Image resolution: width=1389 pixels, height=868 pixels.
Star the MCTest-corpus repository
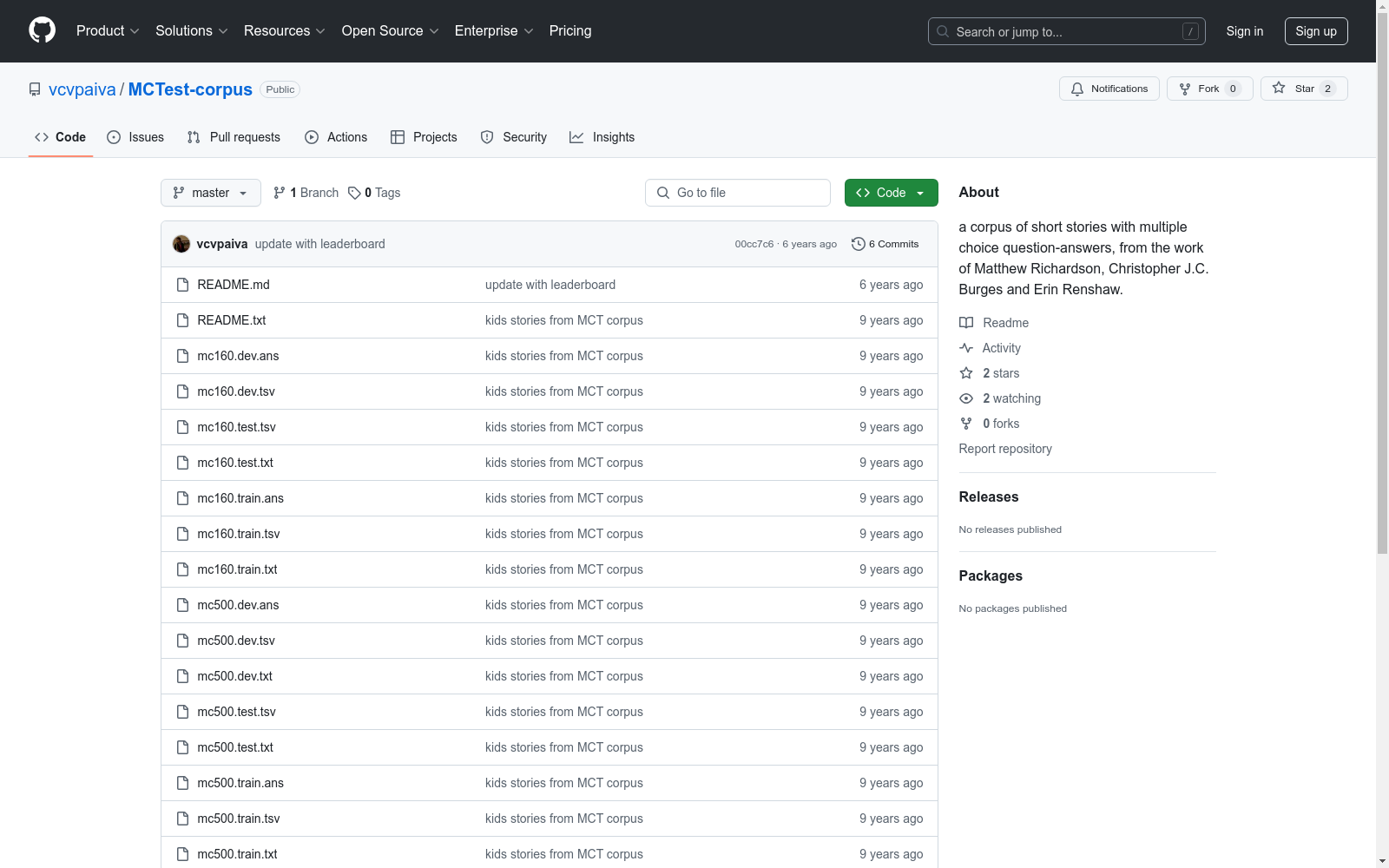(x=1304, y=89)
